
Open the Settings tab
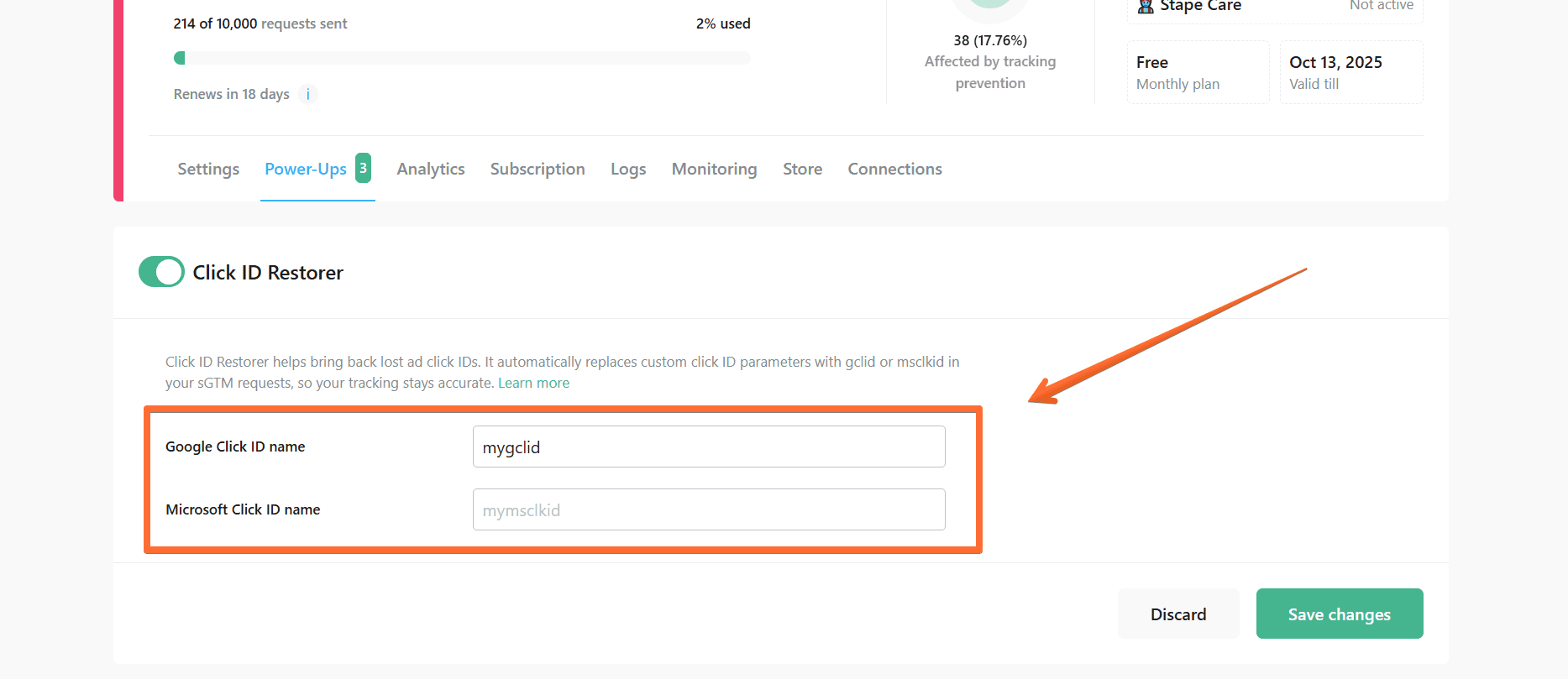click(208, 169)
